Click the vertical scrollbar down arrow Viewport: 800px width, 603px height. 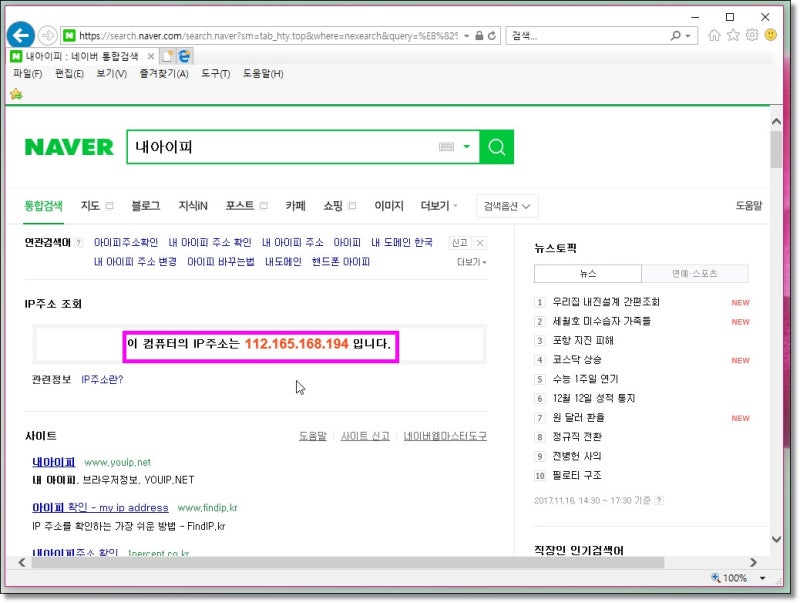[x=776, y=539]
